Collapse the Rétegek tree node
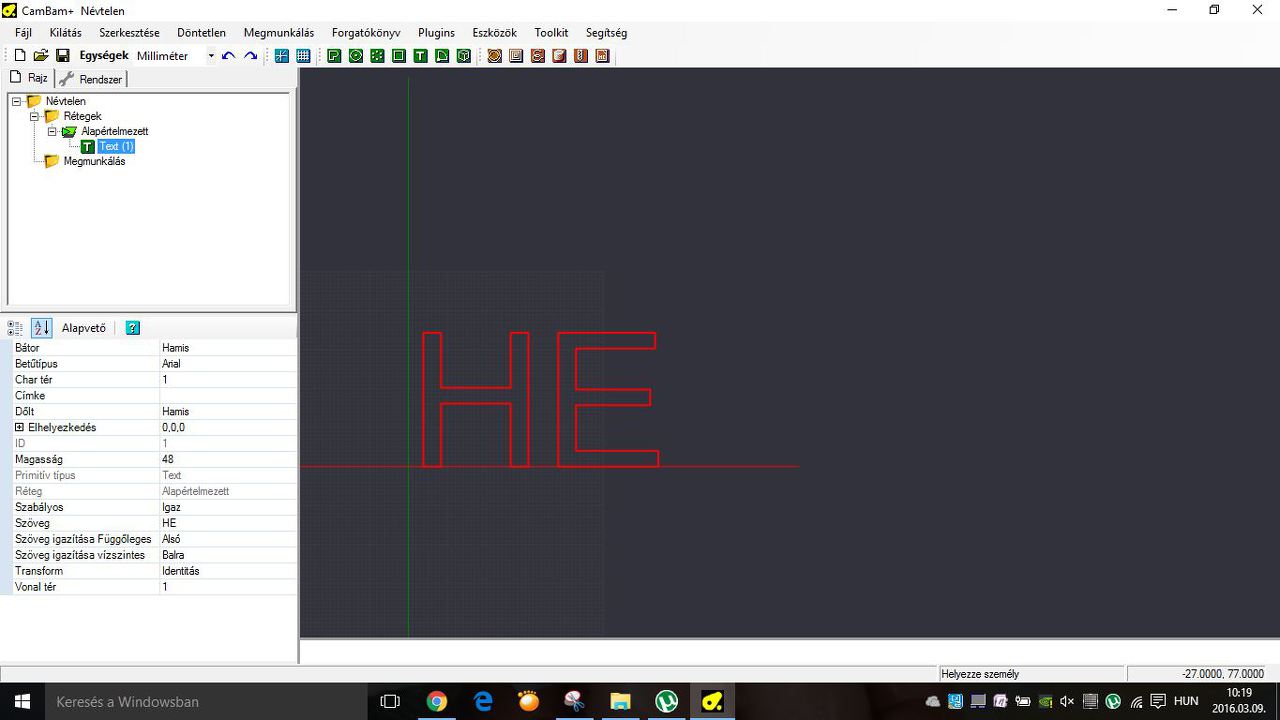 35,116
